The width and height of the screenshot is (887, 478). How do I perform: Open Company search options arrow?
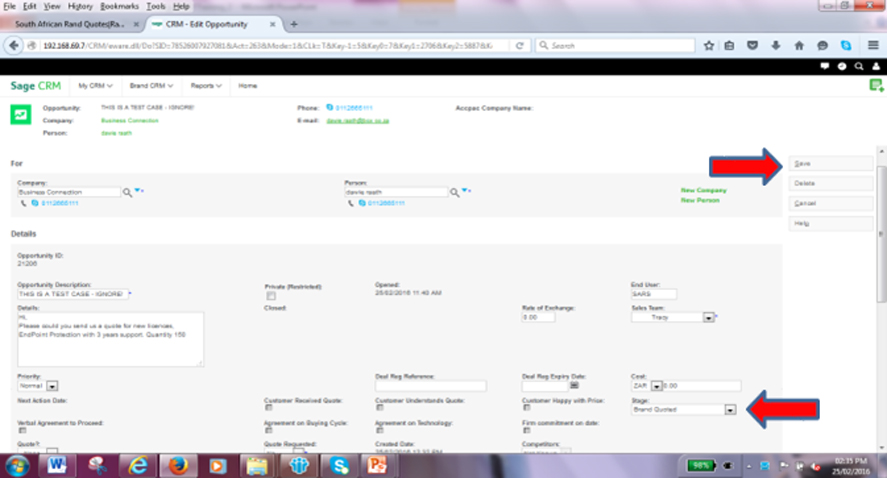coord(139,191)
